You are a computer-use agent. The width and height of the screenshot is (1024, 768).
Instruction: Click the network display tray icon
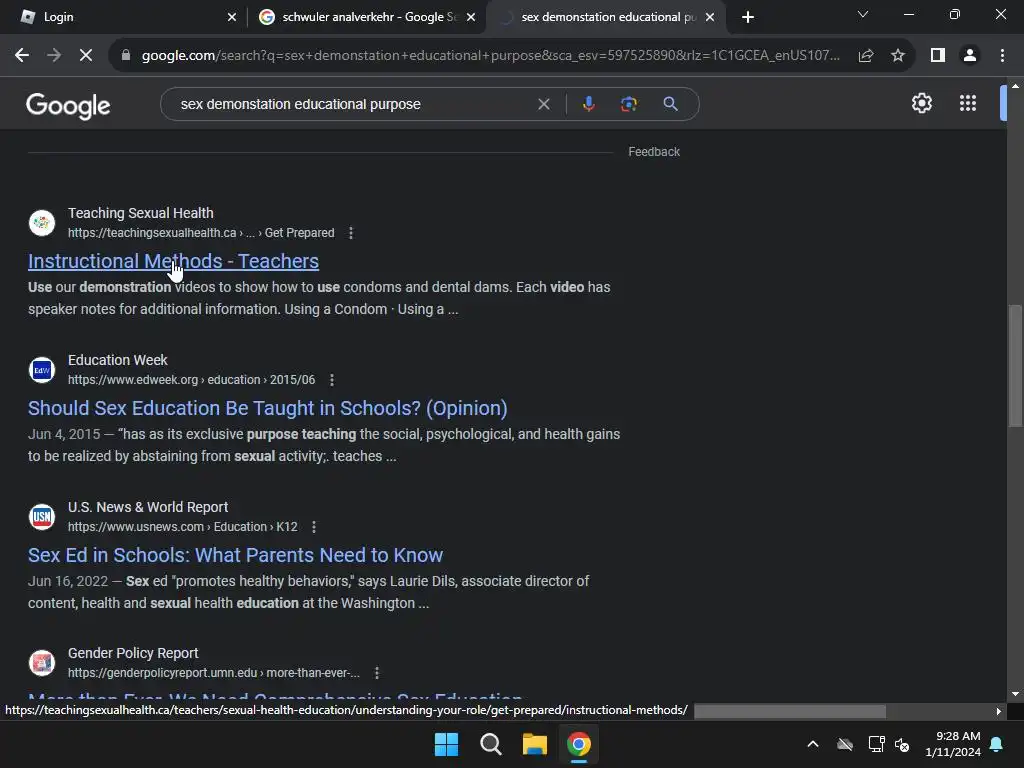(x=876, y=744)
